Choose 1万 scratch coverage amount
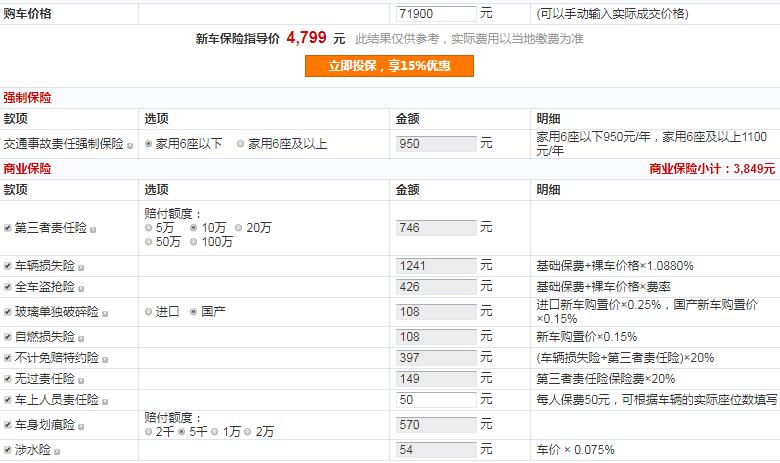 [214, 432]
